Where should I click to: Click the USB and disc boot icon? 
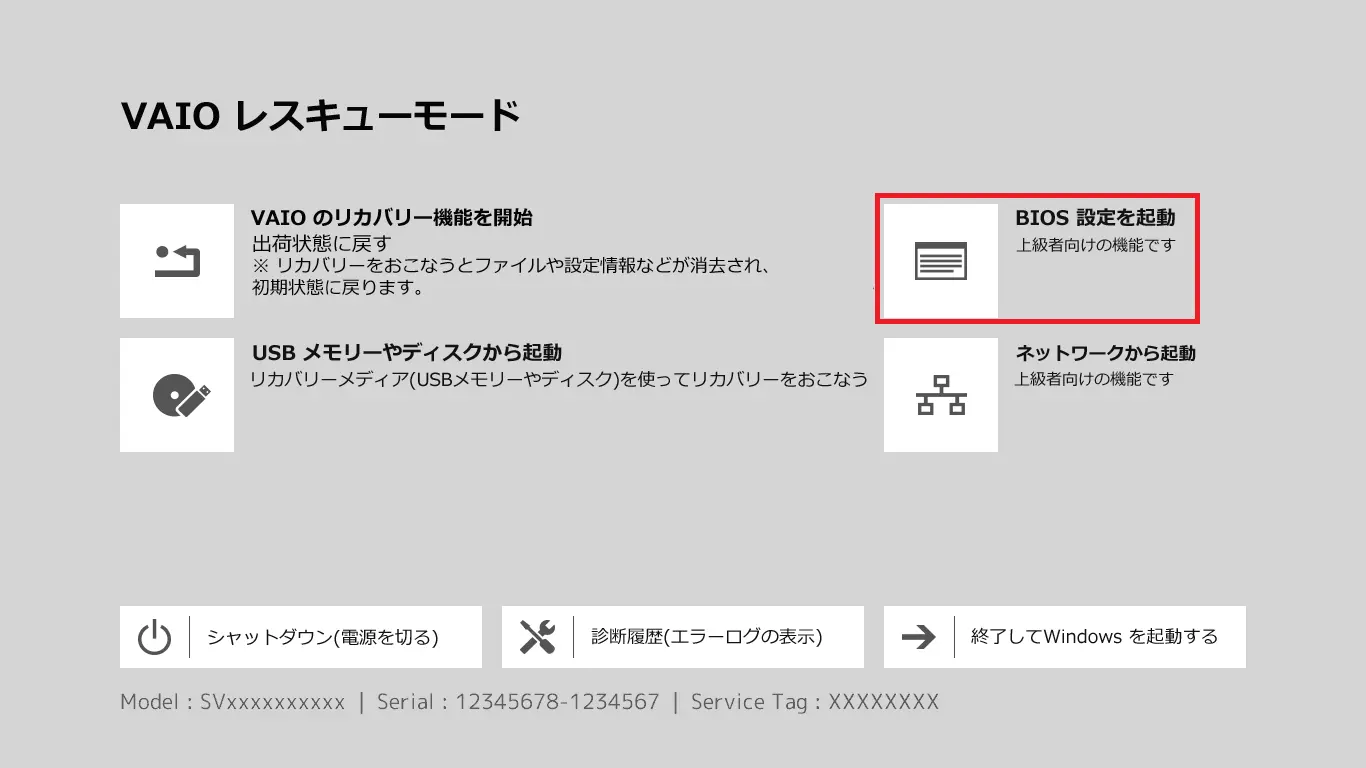(177, 395)
